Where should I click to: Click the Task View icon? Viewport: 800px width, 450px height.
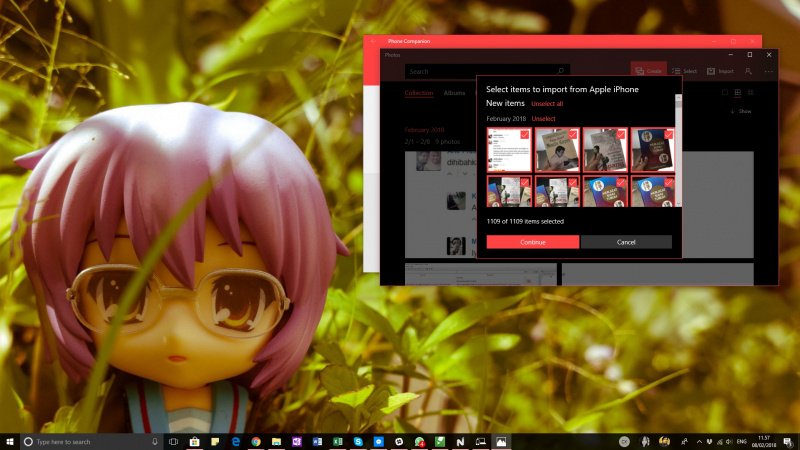coord(173,441)
